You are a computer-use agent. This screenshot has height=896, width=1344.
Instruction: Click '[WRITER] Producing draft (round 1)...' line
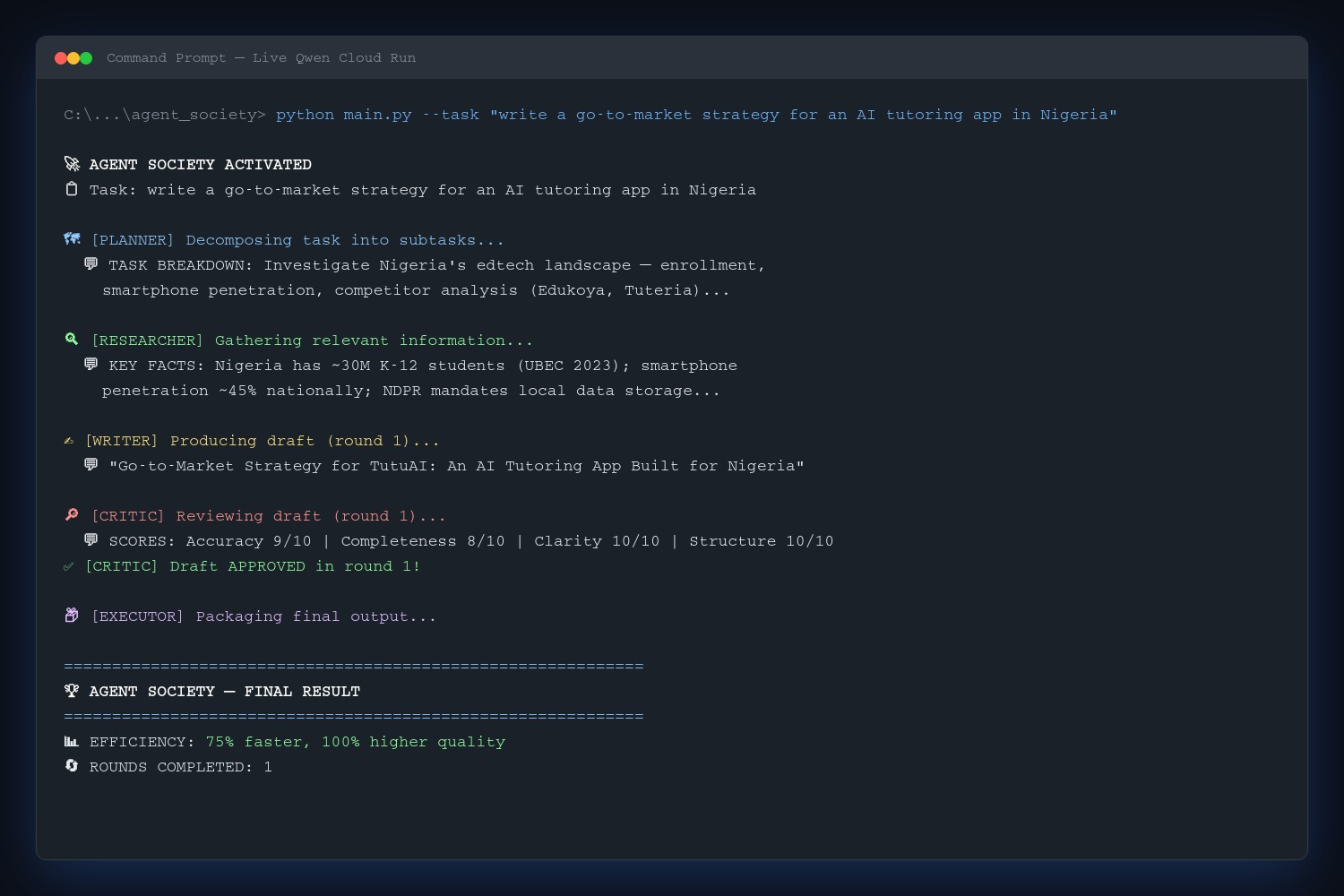click(263, 441)
